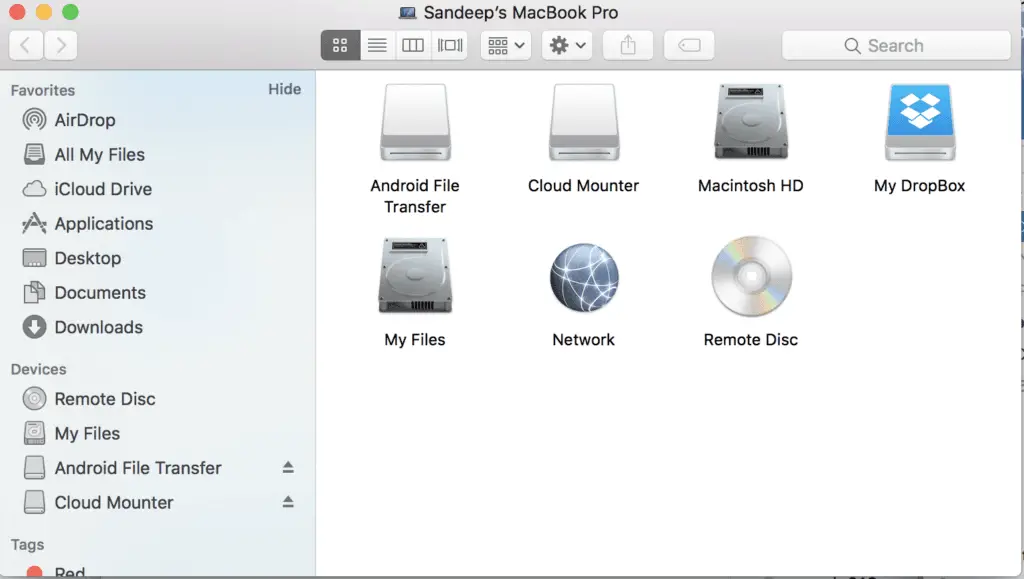Select the Remote Disc CD icon
This screenshot has width=1024, height=579.
[751, 277]
